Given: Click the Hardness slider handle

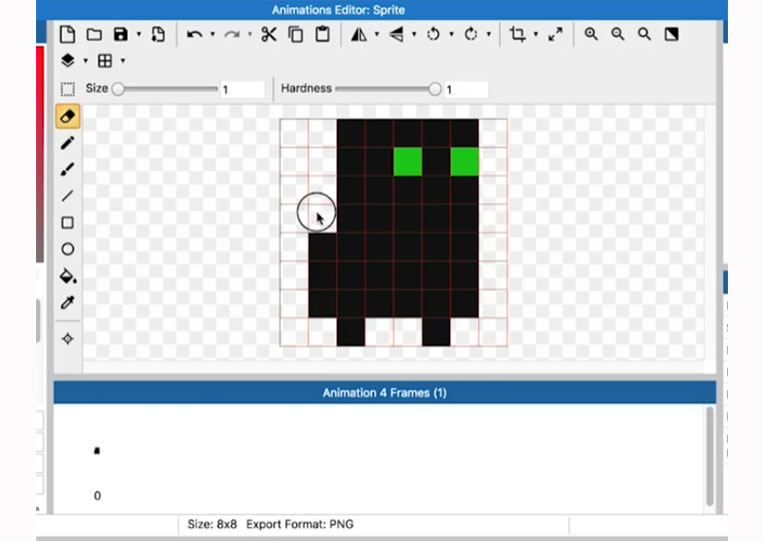Looking at the screenshot, I should pyautogui.click(x=435, y=89).
